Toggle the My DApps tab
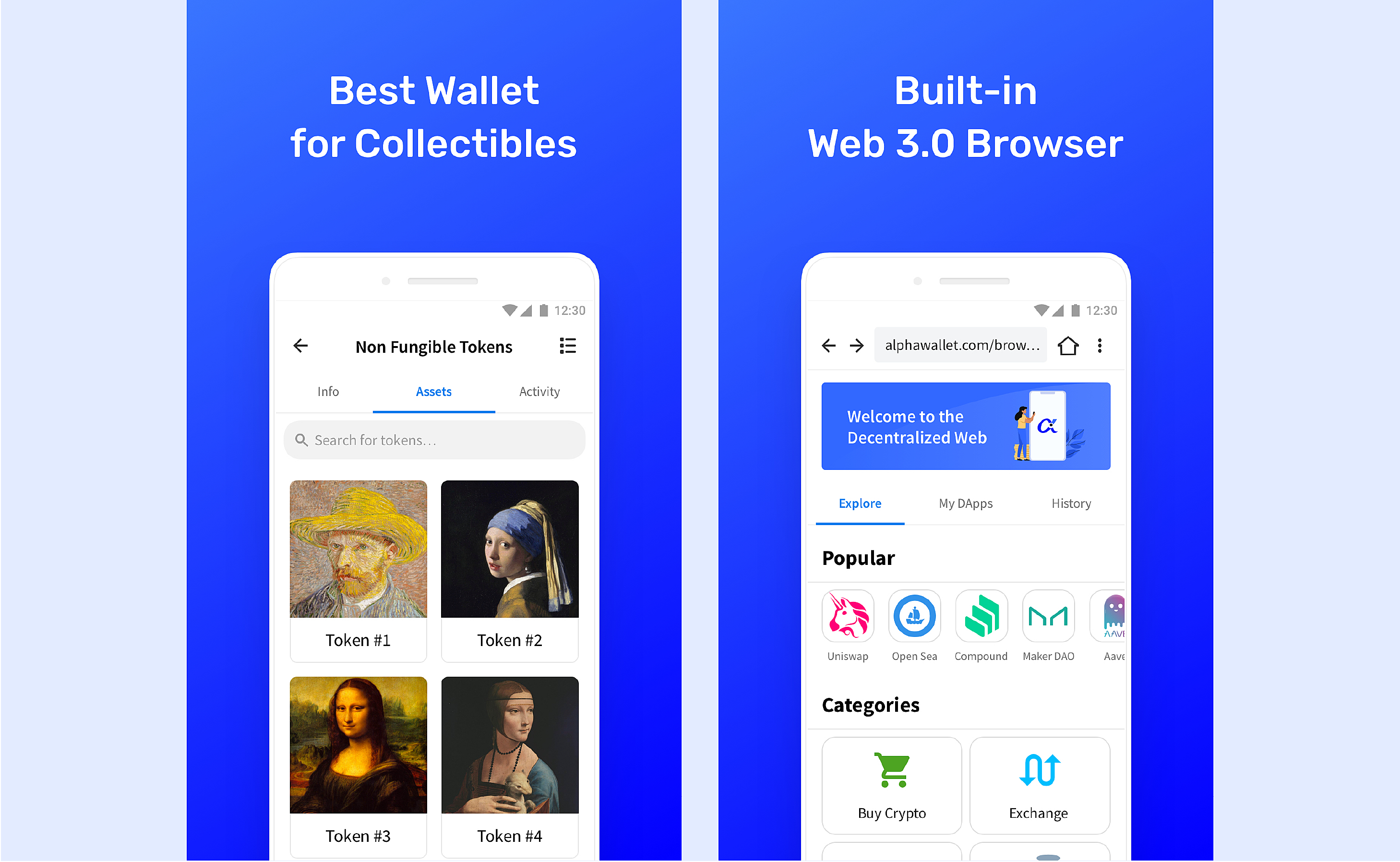This screenshot has width=1400, height=862. click(966, 502)
